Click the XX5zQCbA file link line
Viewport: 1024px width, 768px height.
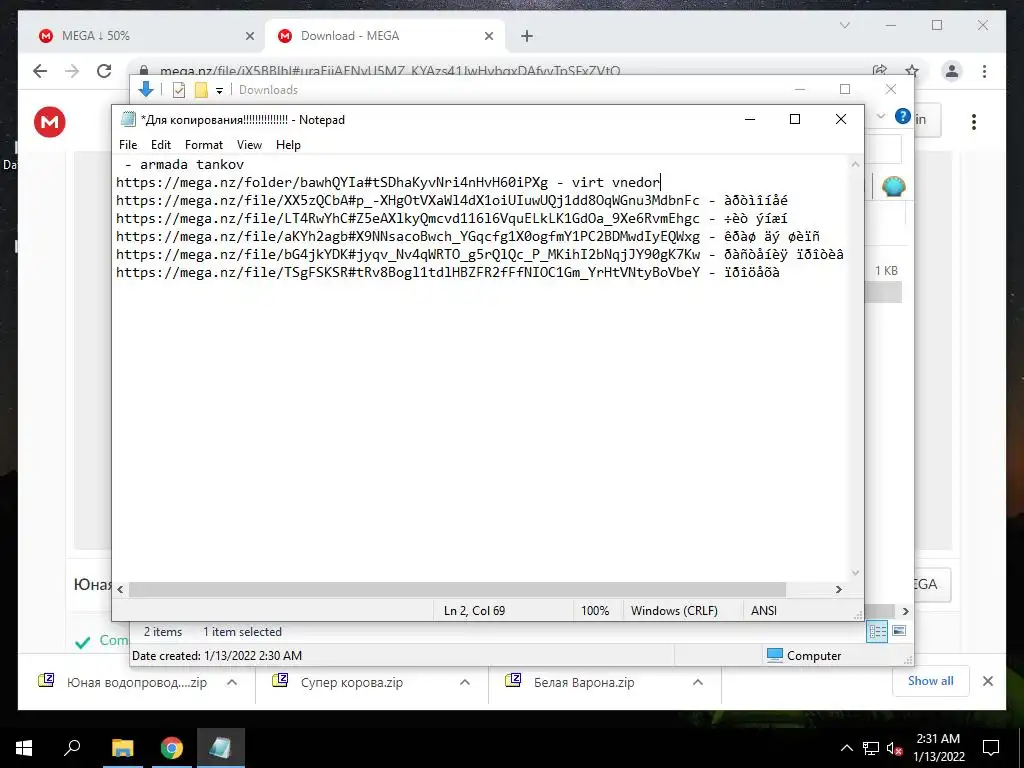coord(452,200)
